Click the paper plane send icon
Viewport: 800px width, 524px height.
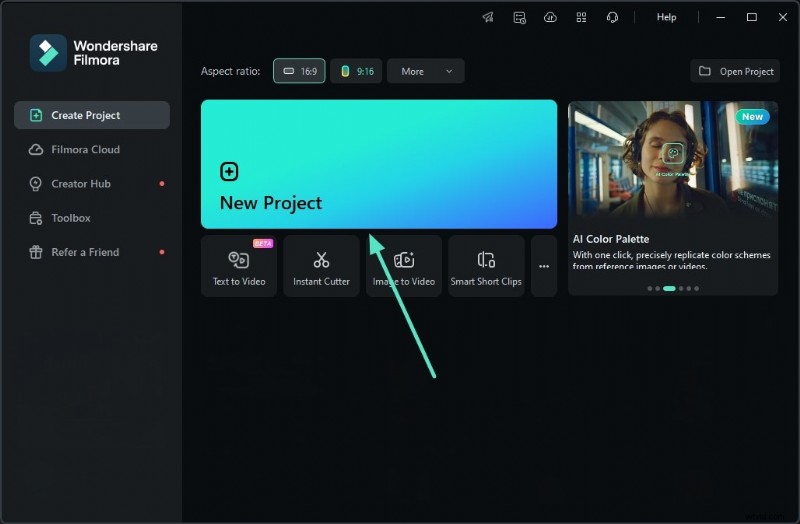coord(488,17)
